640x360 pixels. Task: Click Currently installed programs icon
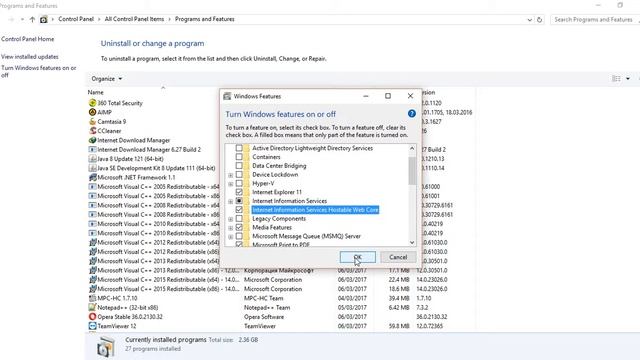(106, 347)
